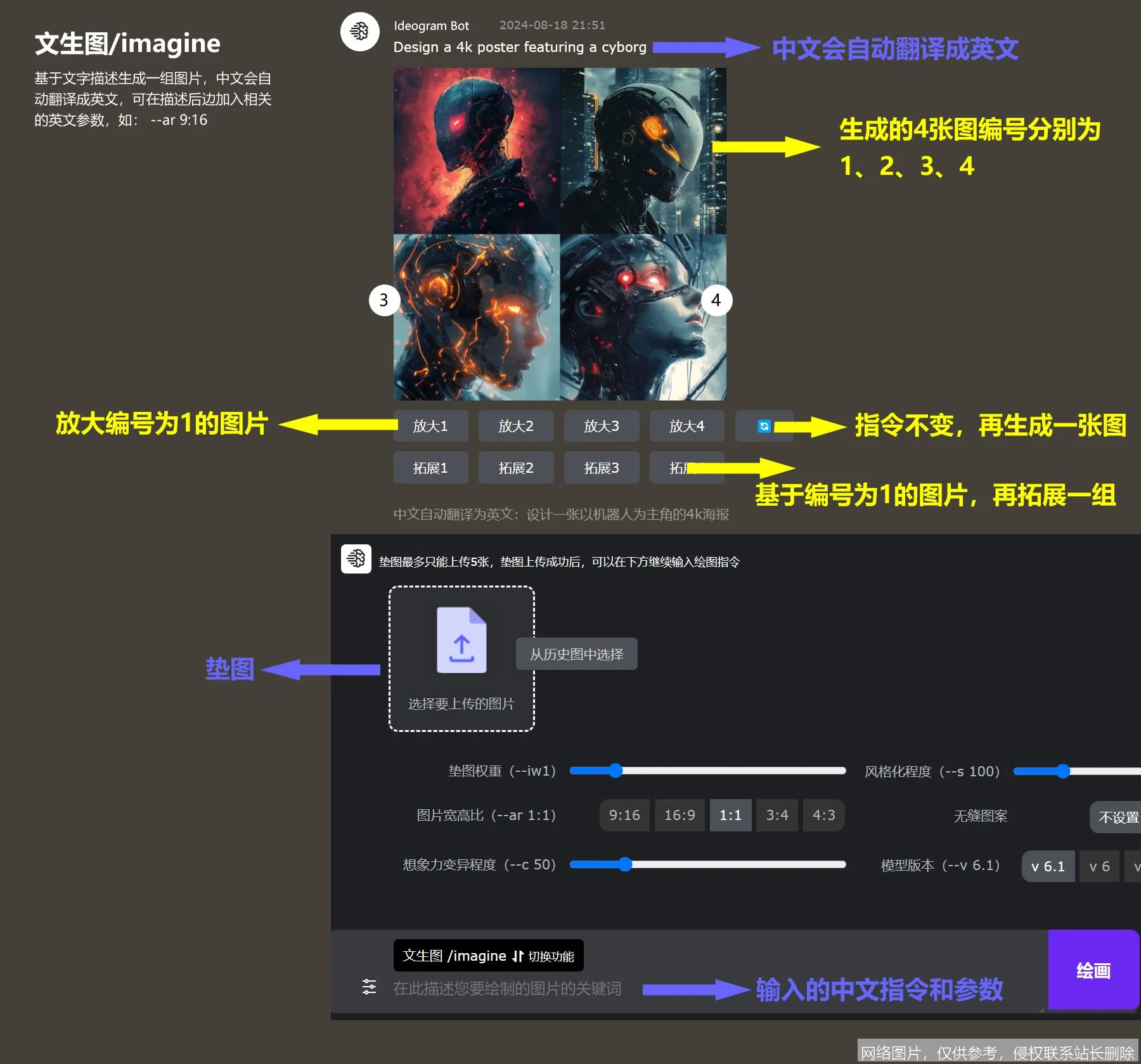Click the prompt keyword input field
The image size is (1141, 1064).
click(507, 989)
